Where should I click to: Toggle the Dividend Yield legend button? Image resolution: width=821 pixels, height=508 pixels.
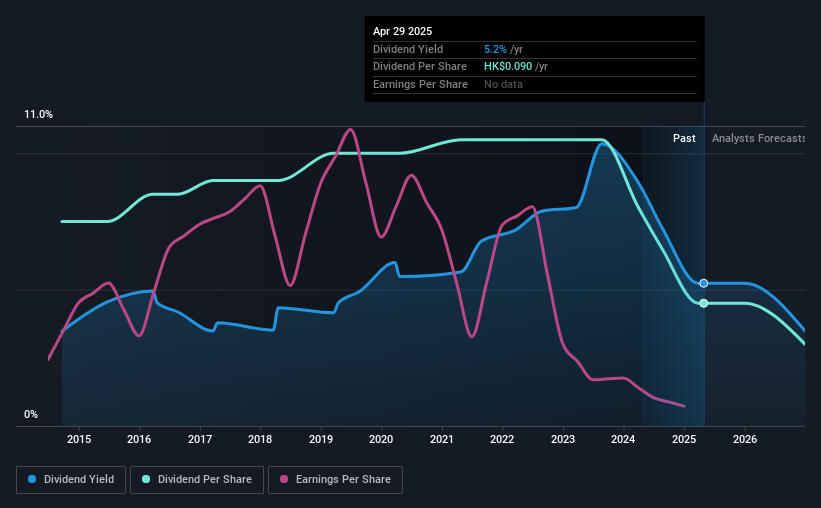tap(71, 480)
